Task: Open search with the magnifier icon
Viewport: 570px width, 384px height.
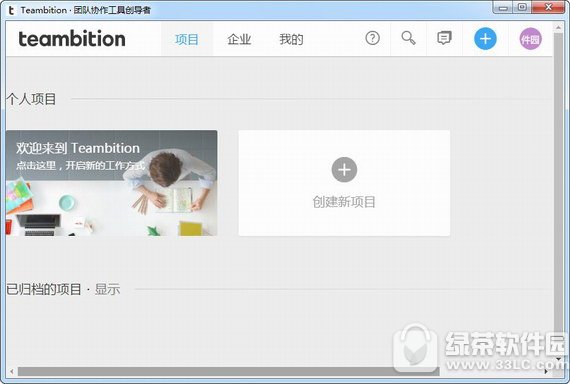Action: click(408, 38)
